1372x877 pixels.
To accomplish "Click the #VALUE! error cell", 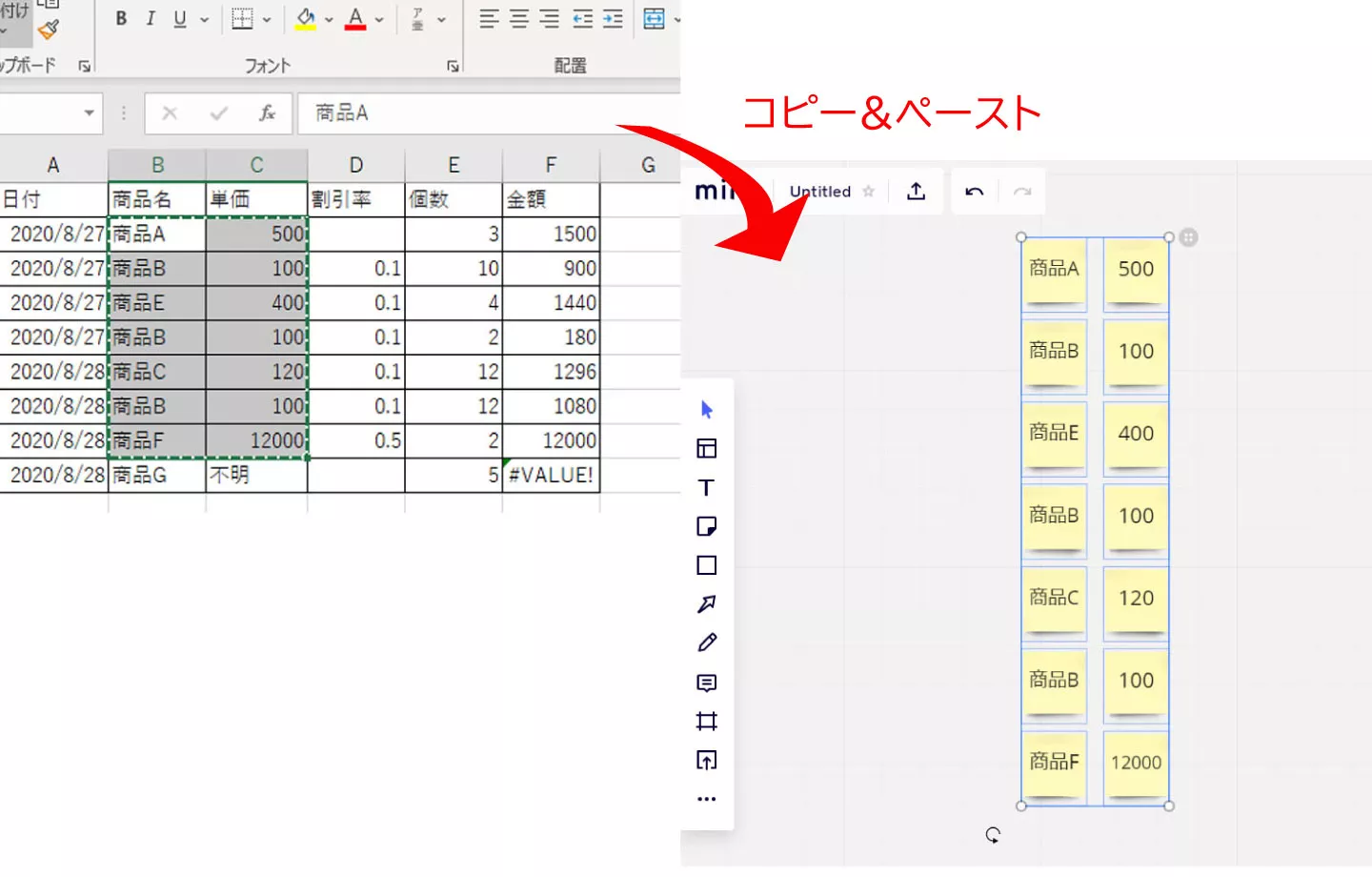I will click(x=551, y=475).
